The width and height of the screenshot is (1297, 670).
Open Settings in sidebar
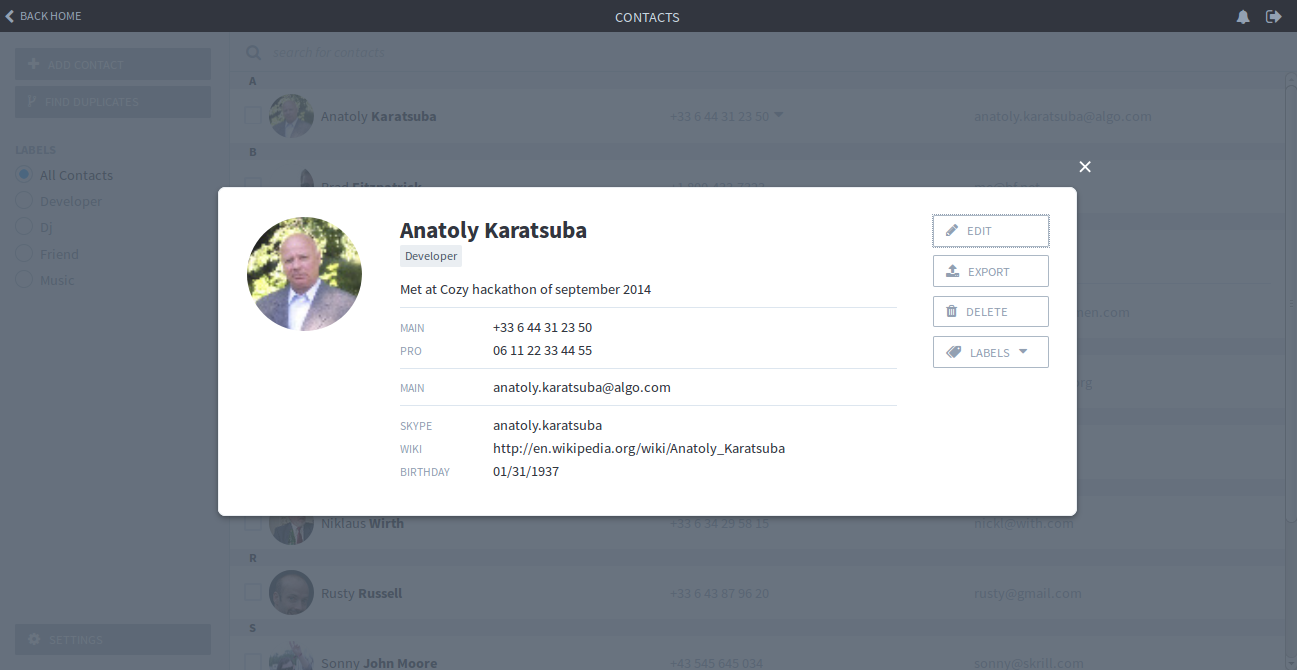tap(113, 639)
